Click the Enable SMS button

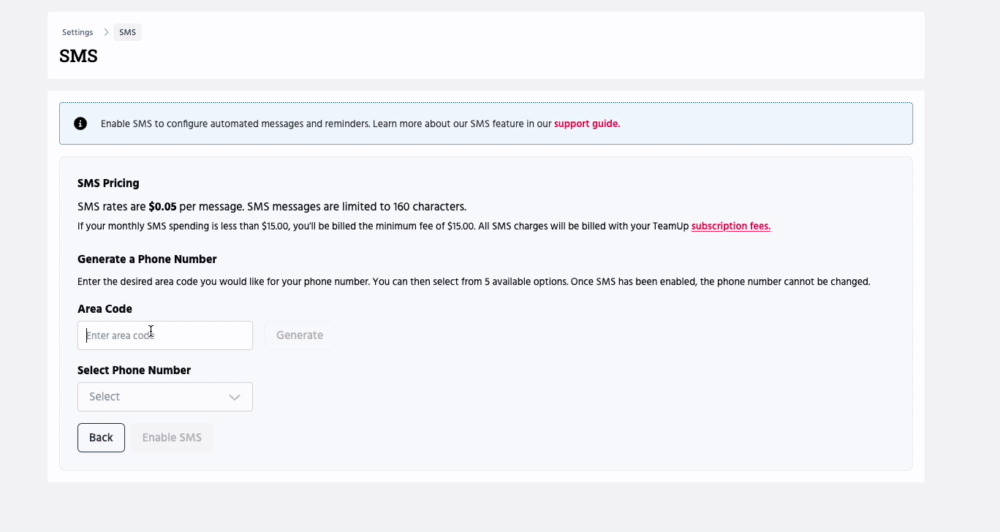pyautogui.click(x=171, y=438)
